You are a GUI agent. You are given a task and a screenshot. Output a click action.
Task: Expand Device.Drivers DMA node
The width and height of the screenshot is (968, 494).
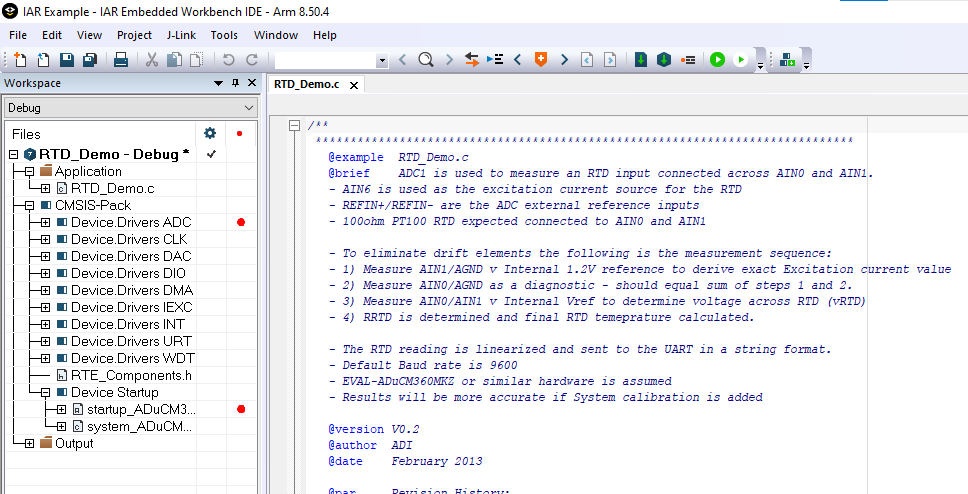(x=46, y=290)
